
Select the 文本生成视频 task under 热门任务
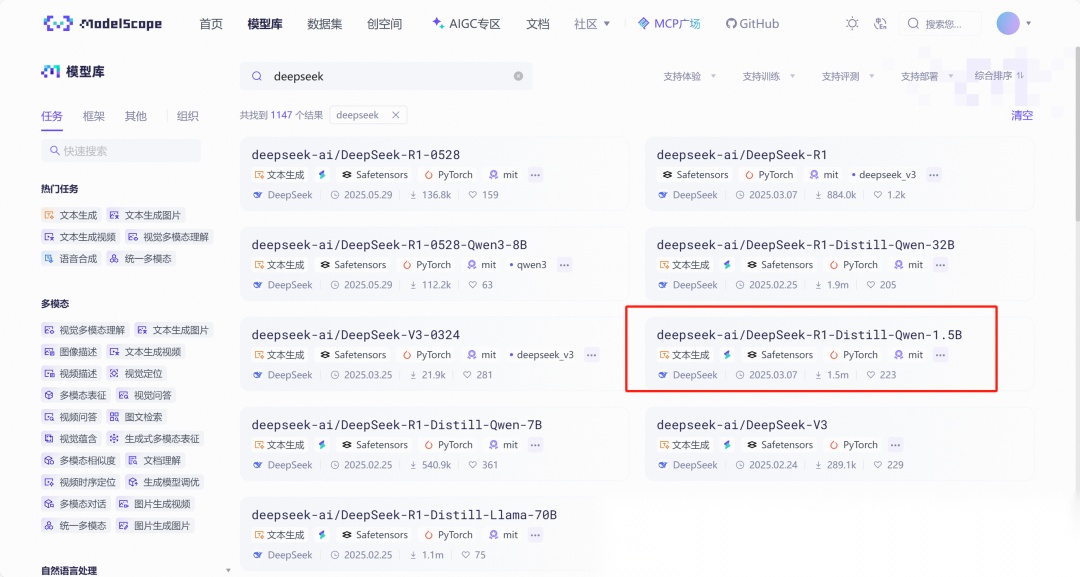80,237
